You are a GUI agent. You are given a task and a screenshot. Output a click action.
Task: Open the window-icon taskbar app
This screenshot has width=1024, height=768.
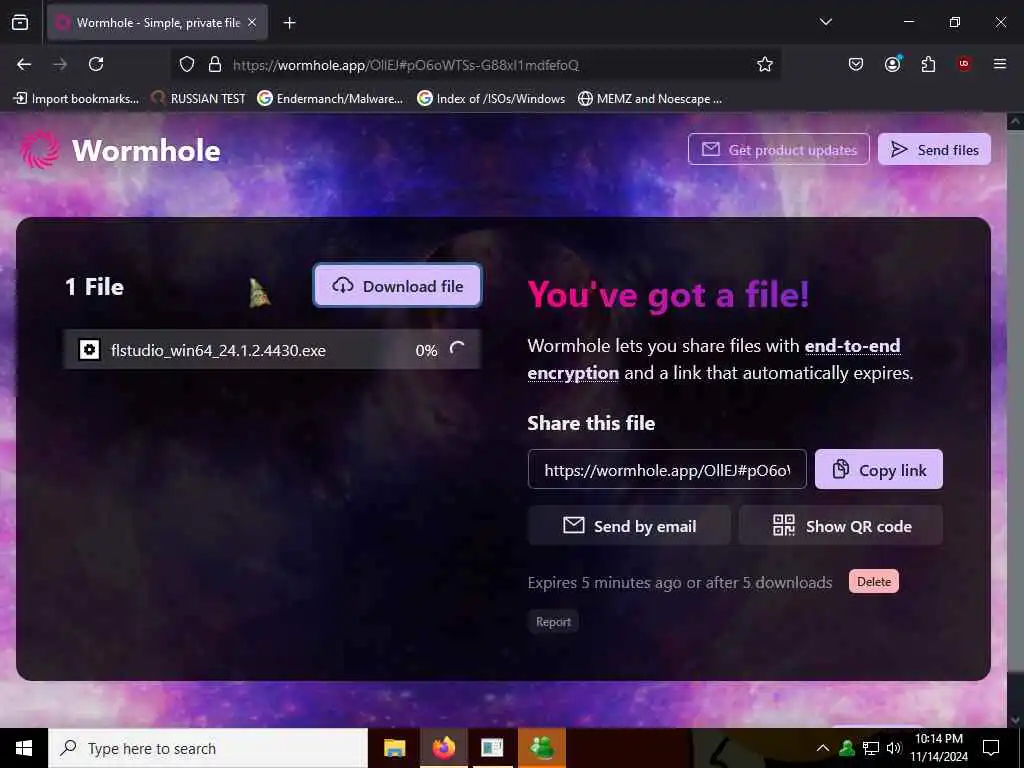pos(492,748)
